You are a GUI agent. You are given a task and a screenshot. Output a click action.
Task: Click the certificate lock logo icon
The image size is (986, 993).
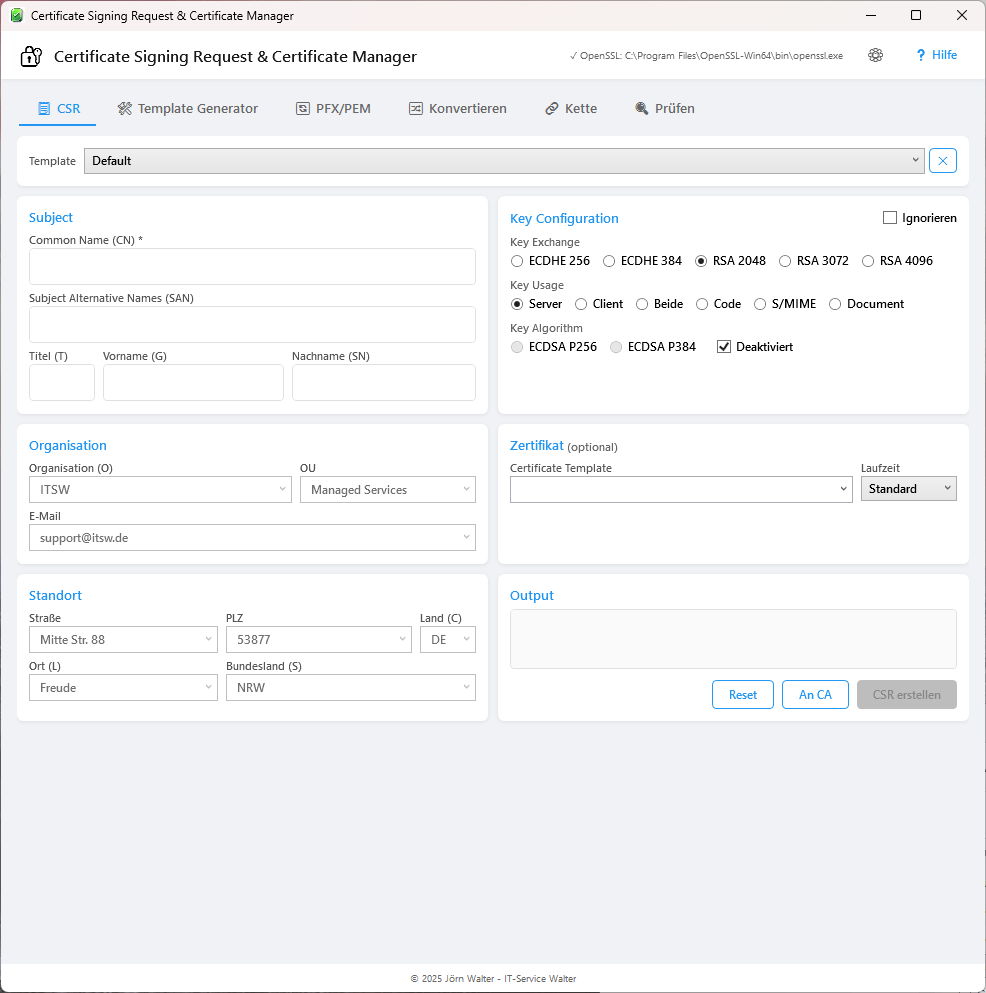(x=30, y=56)
